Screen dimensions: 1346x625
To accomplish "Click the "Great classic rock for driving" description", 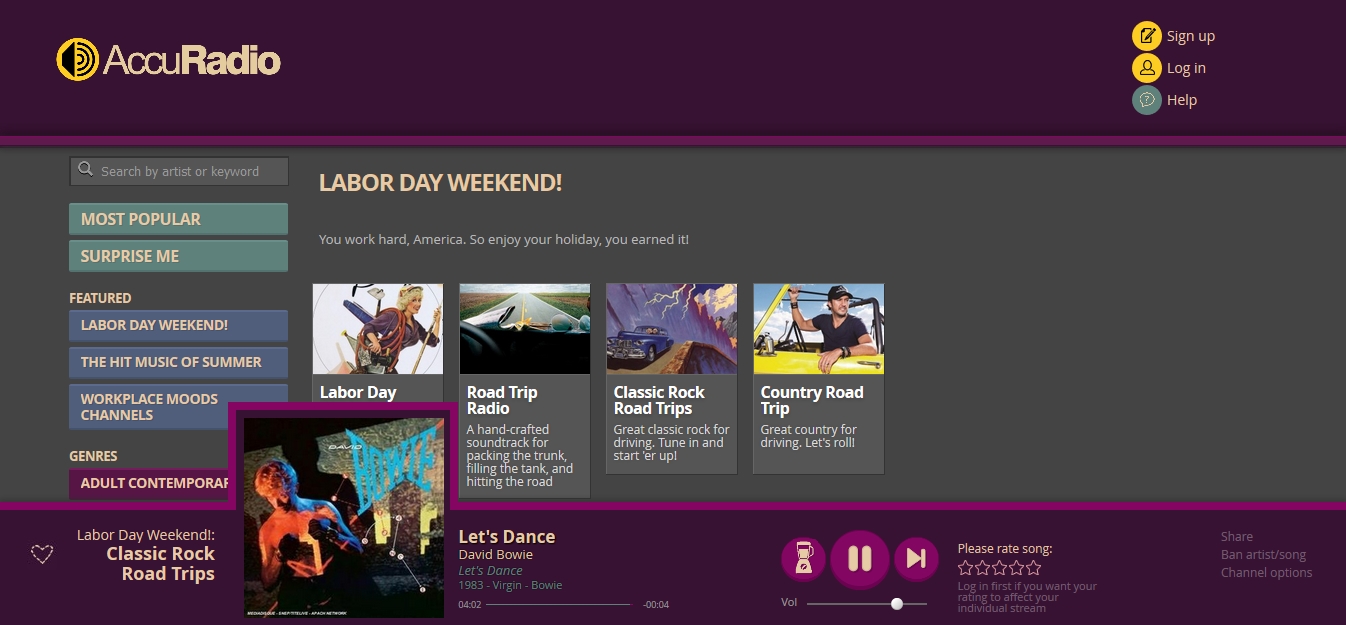I will (x=672, y=443).
